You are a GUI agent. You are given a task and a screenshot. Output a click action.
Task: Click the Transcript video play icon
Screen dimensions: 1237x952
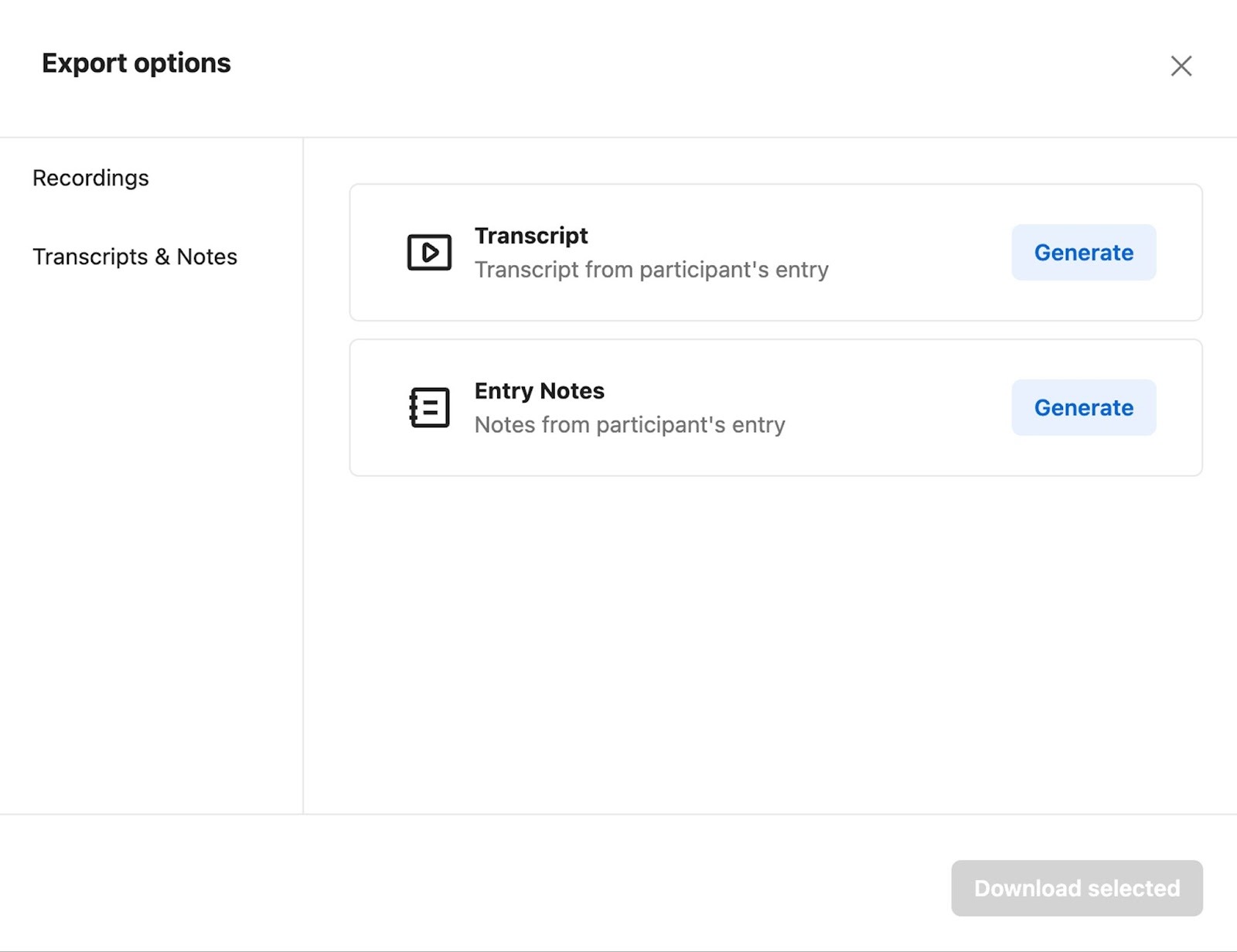click(x=429, y=252)
